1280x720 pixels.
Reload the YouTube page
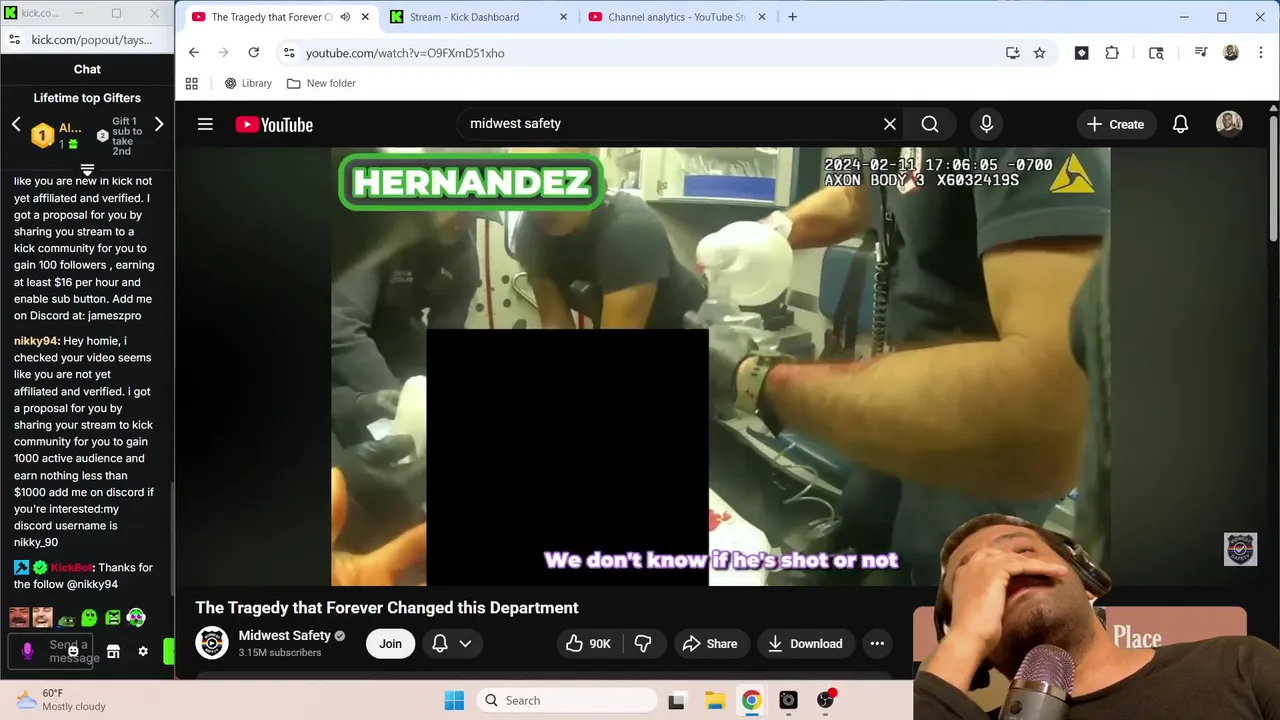tap(254, 53)
